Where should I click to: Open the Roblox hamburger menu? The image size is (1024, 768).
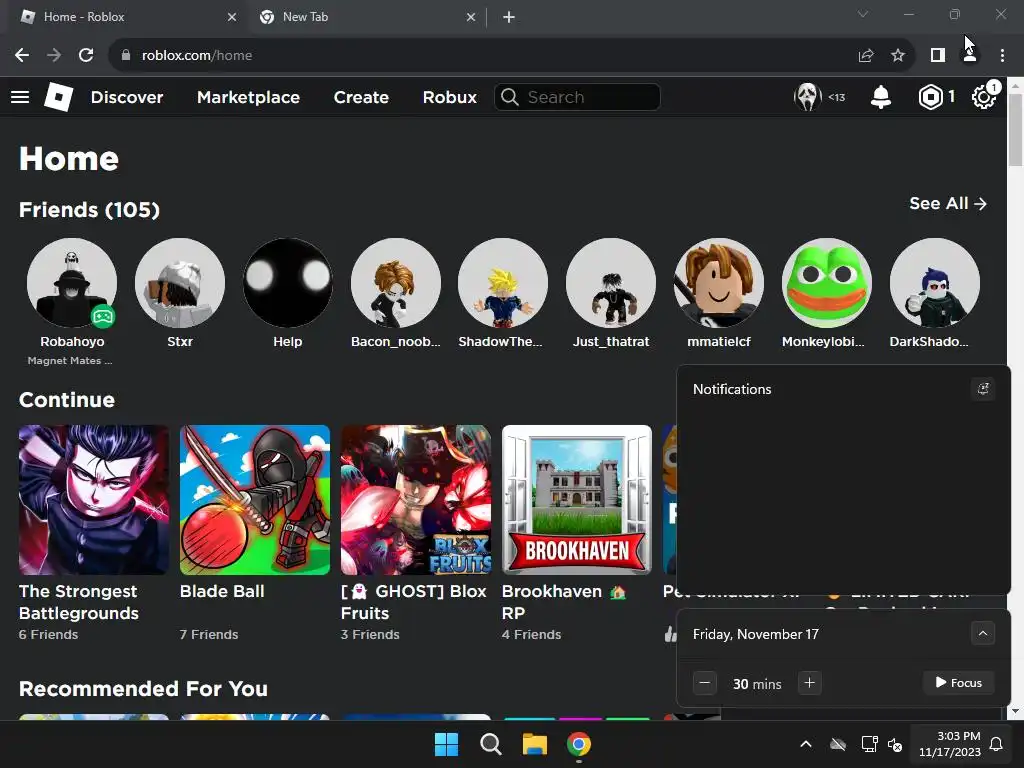point(20,97)
